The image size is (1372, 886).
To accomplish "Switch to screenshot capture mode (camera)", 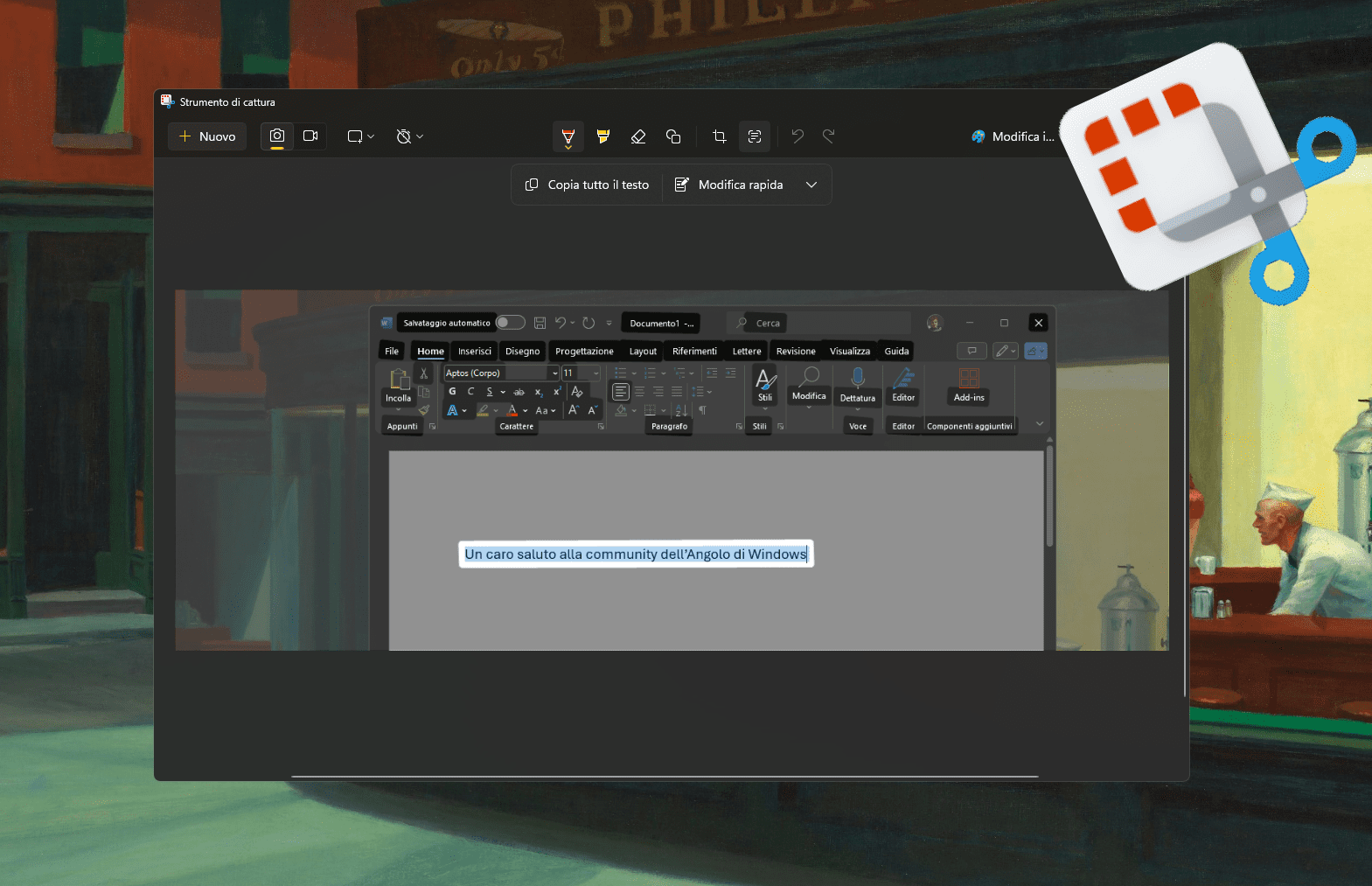I will click(277, 136).
